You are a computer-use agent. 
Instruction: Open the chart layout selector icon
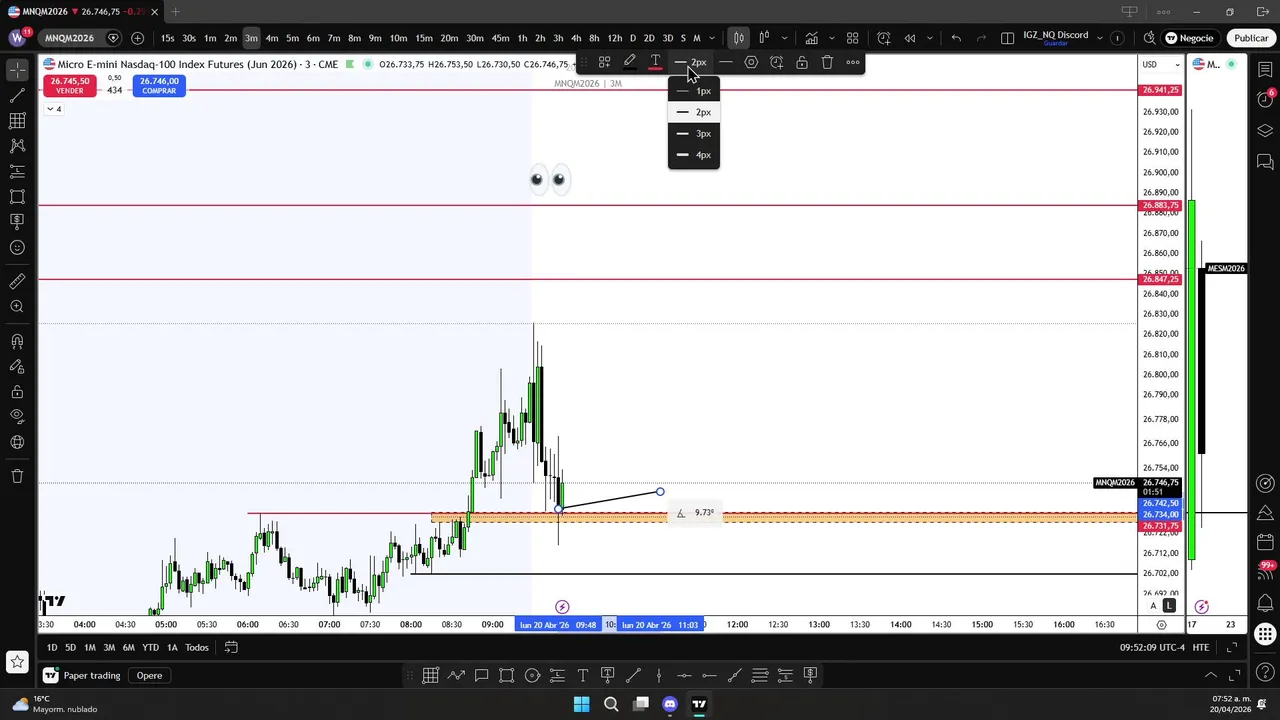1007,38
